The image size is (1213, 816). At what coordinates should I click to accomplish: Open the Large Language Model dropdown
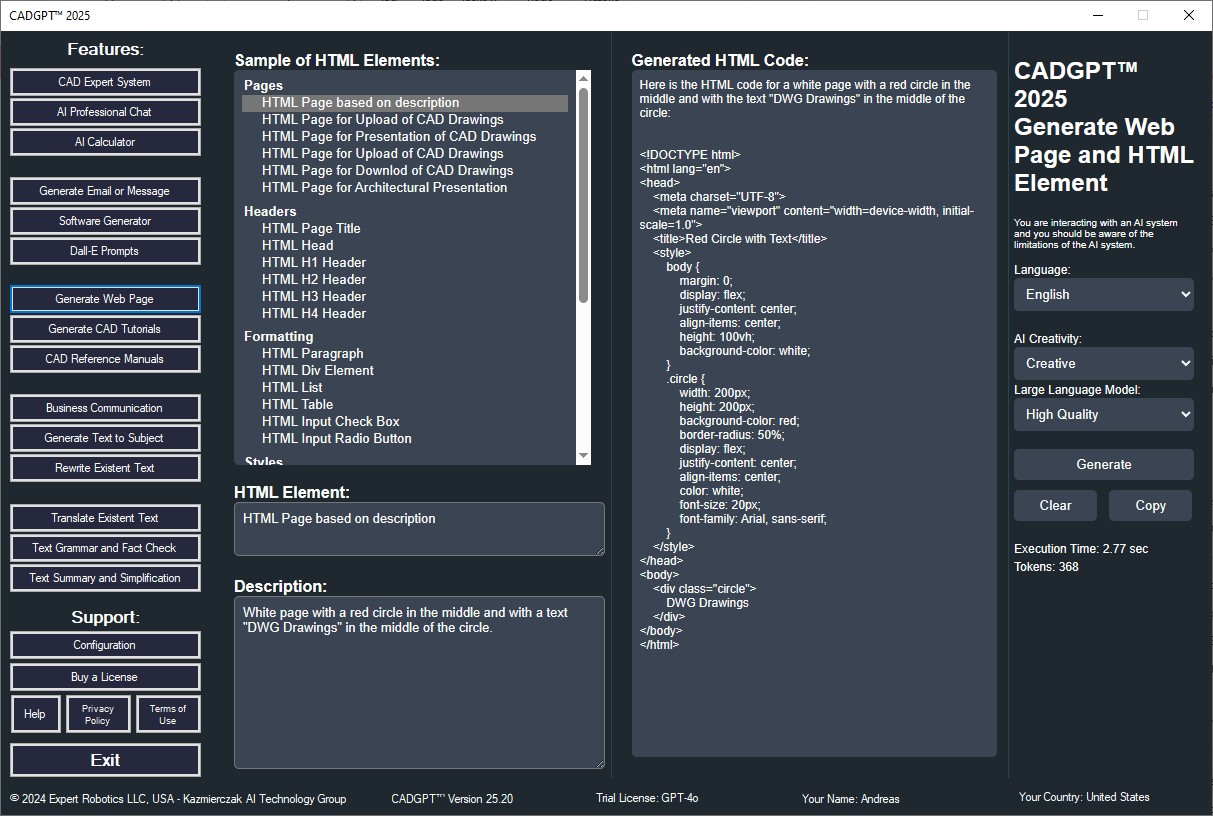click(x=1103, y=414)
